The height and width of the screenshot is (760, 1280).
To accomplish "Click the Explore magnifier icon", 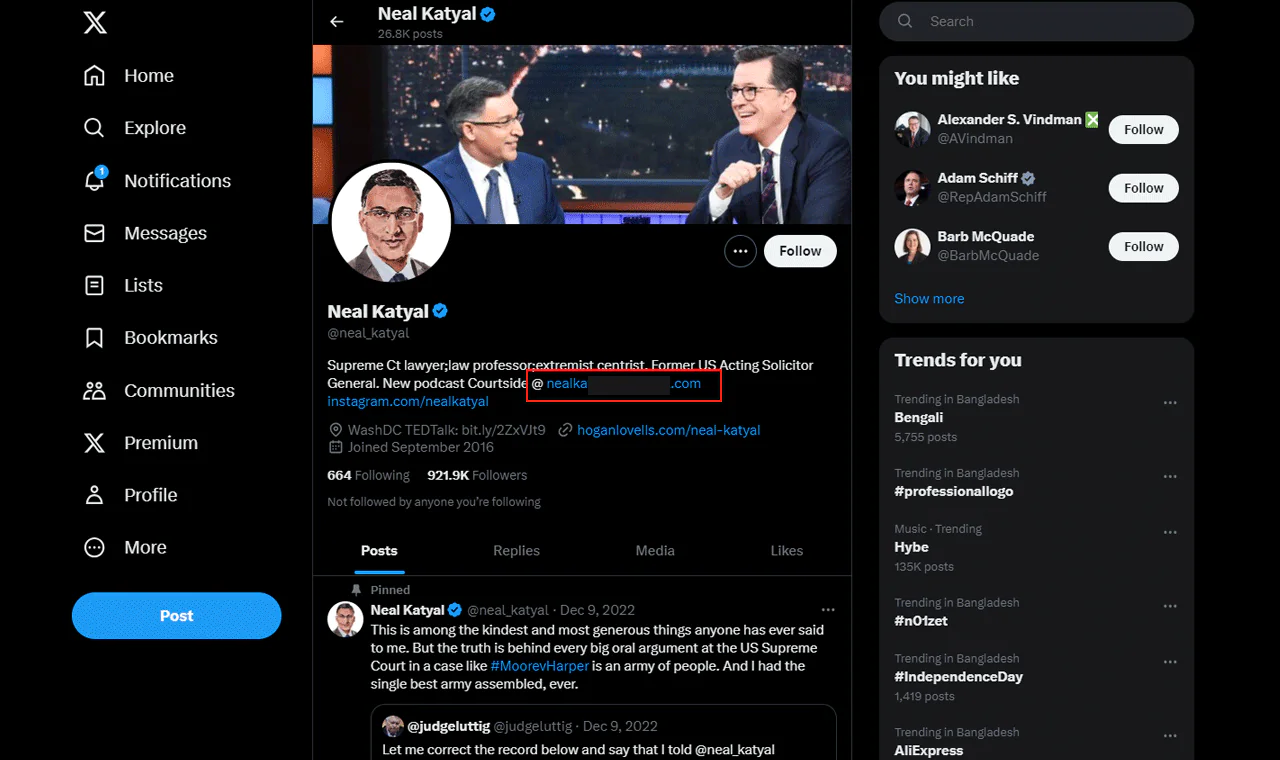I will click(x=94, y=128).
